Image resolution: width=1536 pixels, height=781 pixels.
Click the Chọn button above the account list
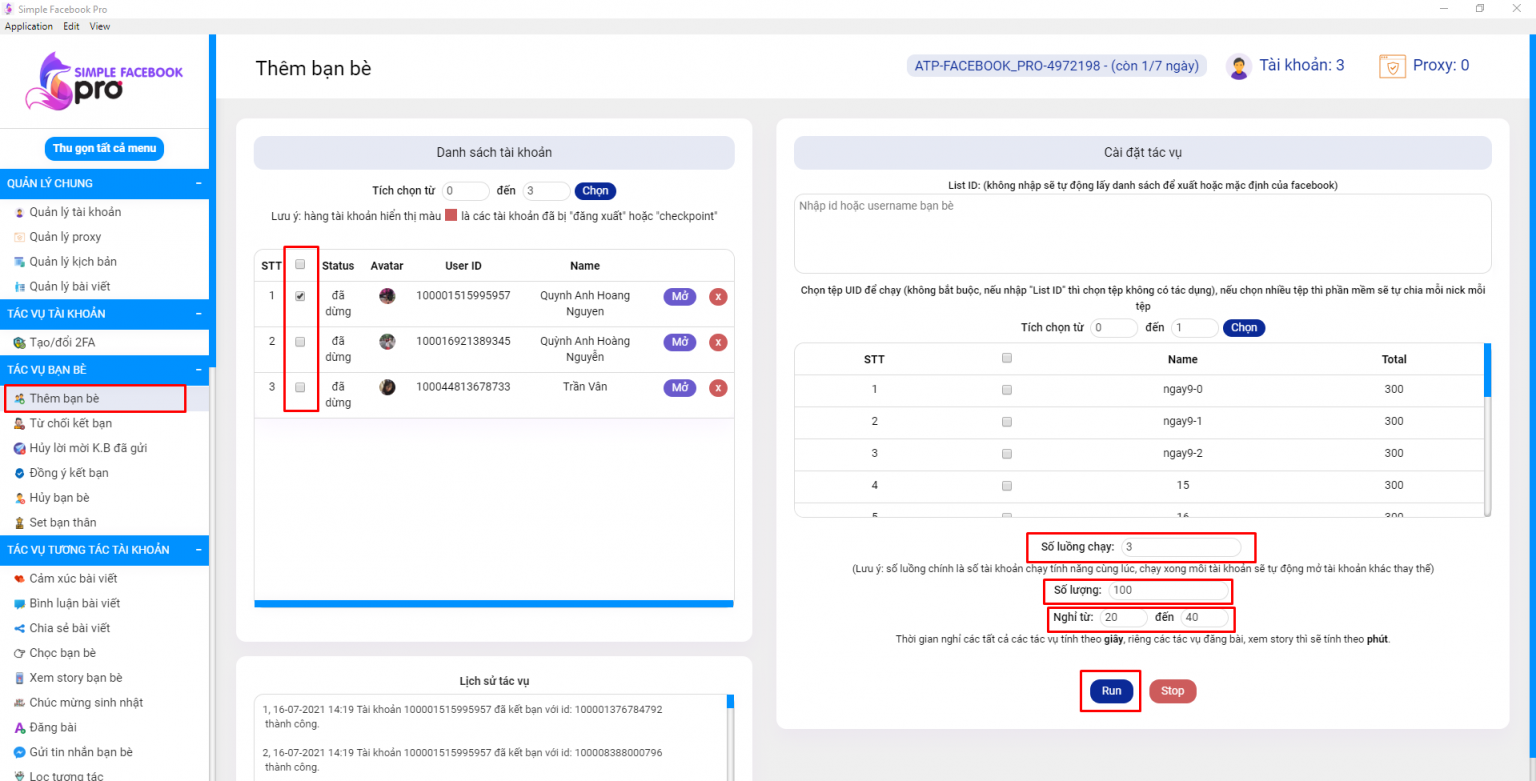(x=594, y=190)
